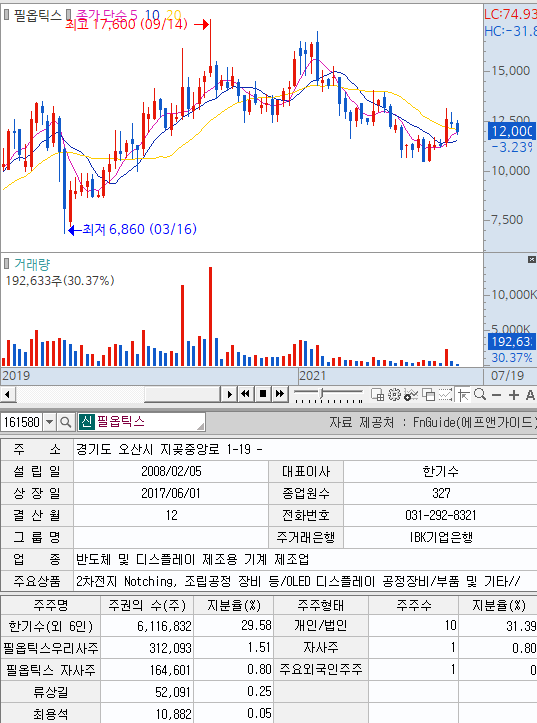This screenshot has height=723, width=537.
Task: Click the phone number 031-292-8321
Action: (441, 515)
